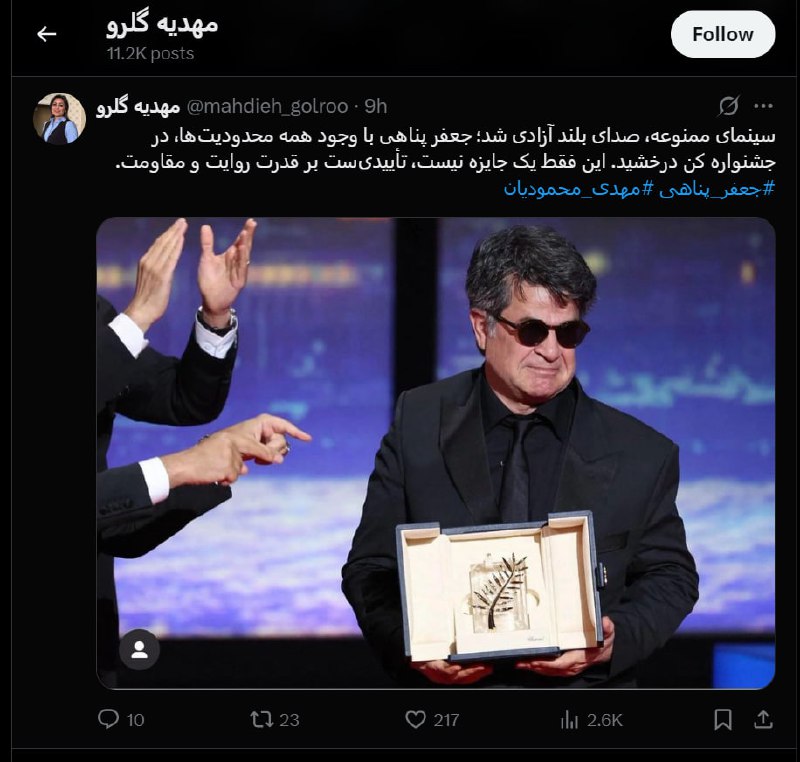Repost this tweet via retweet icon
This screenshot has height=762, width=800.
coord(262,719)
